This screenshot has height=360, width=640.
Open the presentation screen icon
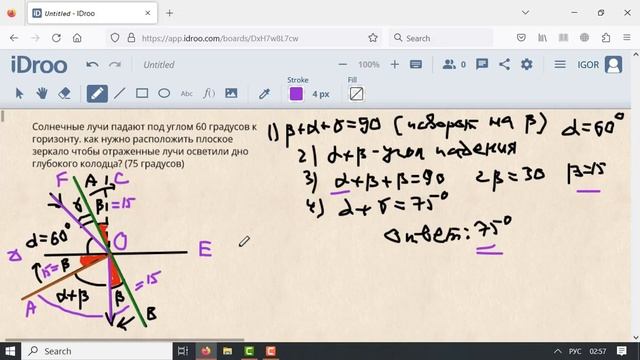[x=416, y=64]
